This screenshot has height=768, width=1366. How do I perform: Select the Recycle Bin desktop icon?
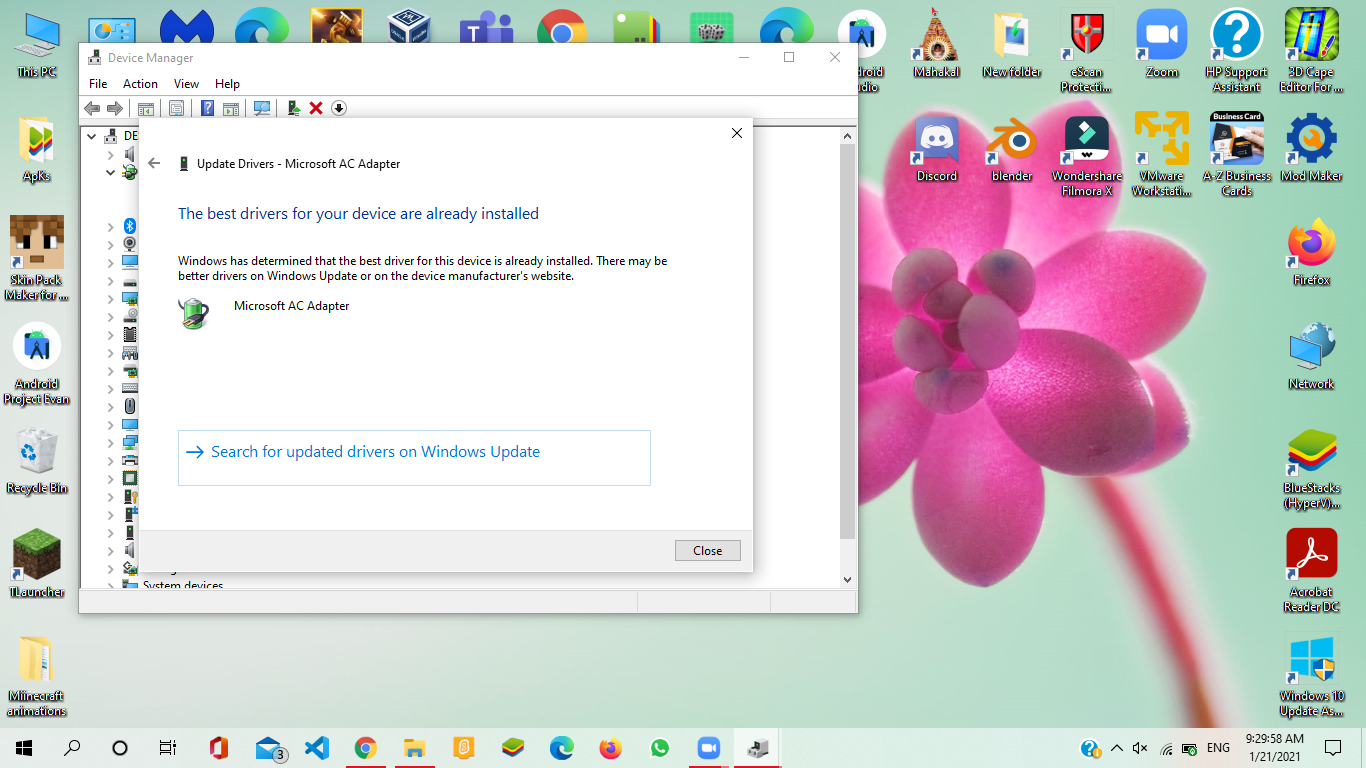point(37,461)
